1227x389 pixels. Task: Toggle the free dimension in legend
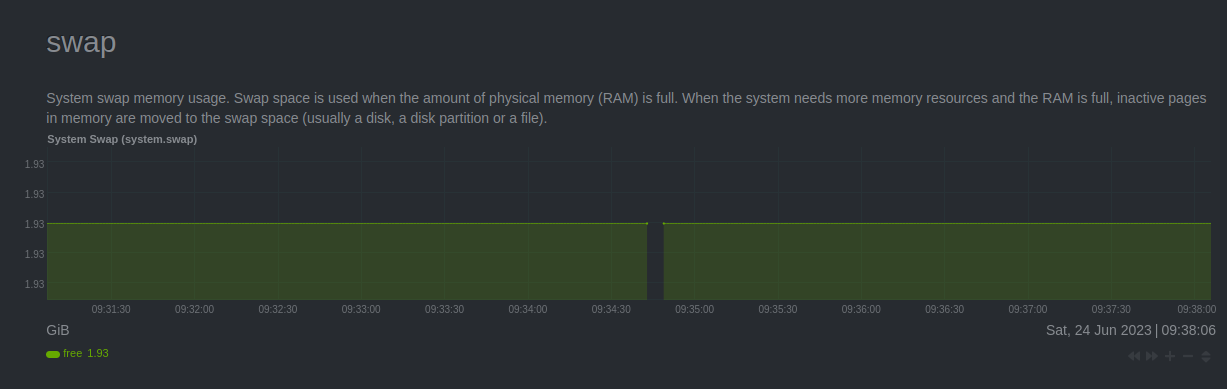point(72,353)
